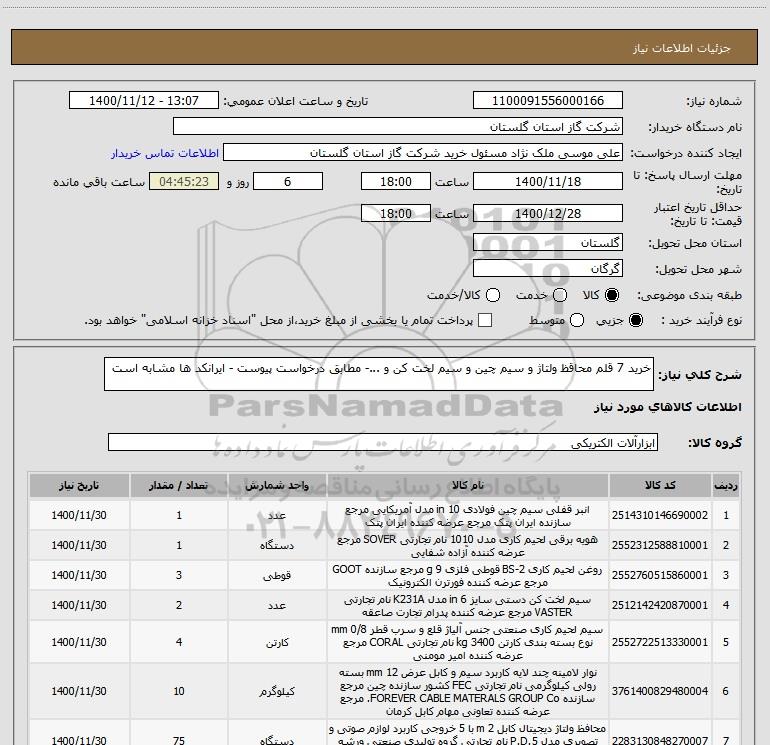The width and height of the screenshot is (770, 745).
Task: Click the نوار لامینه FEC product name
Action: pyautogui.click(x=468, y=691)
